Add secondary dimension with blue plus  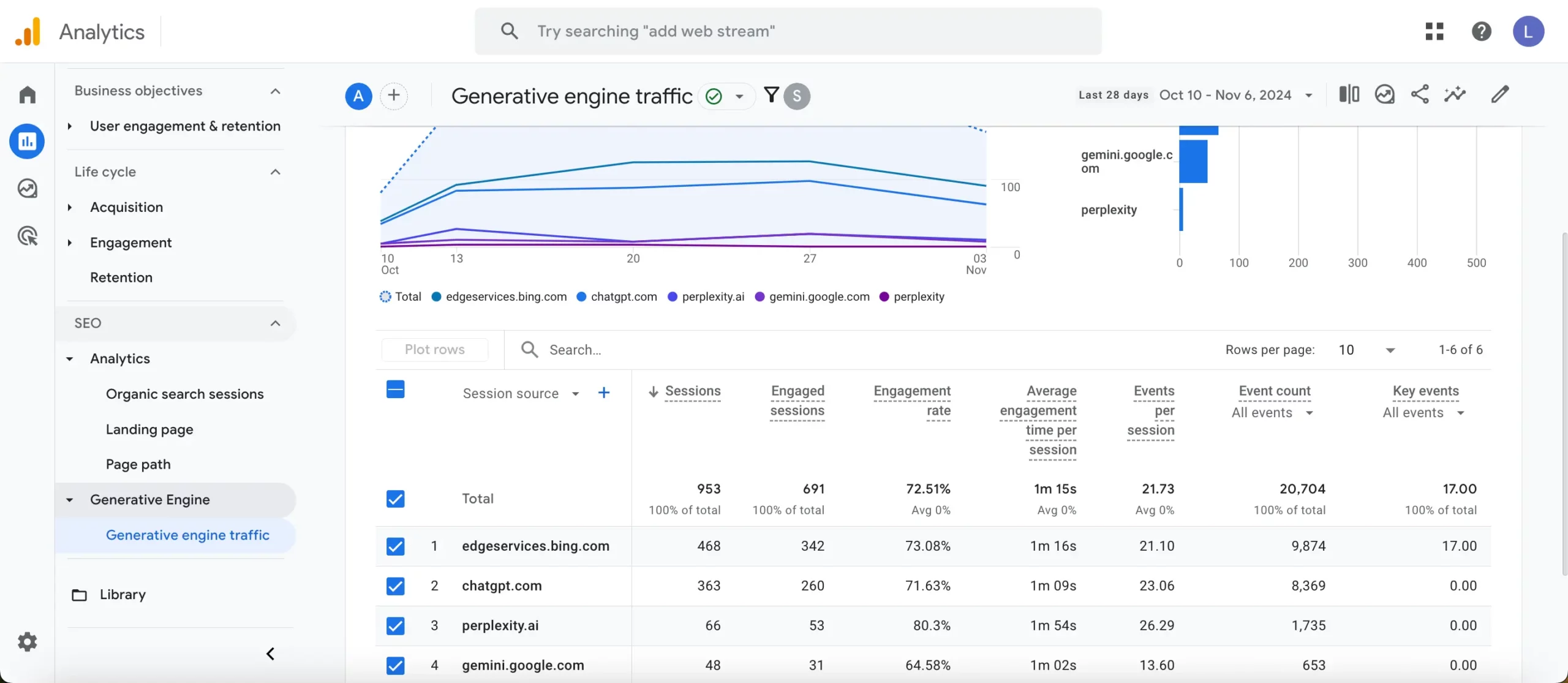coord(604,393)
